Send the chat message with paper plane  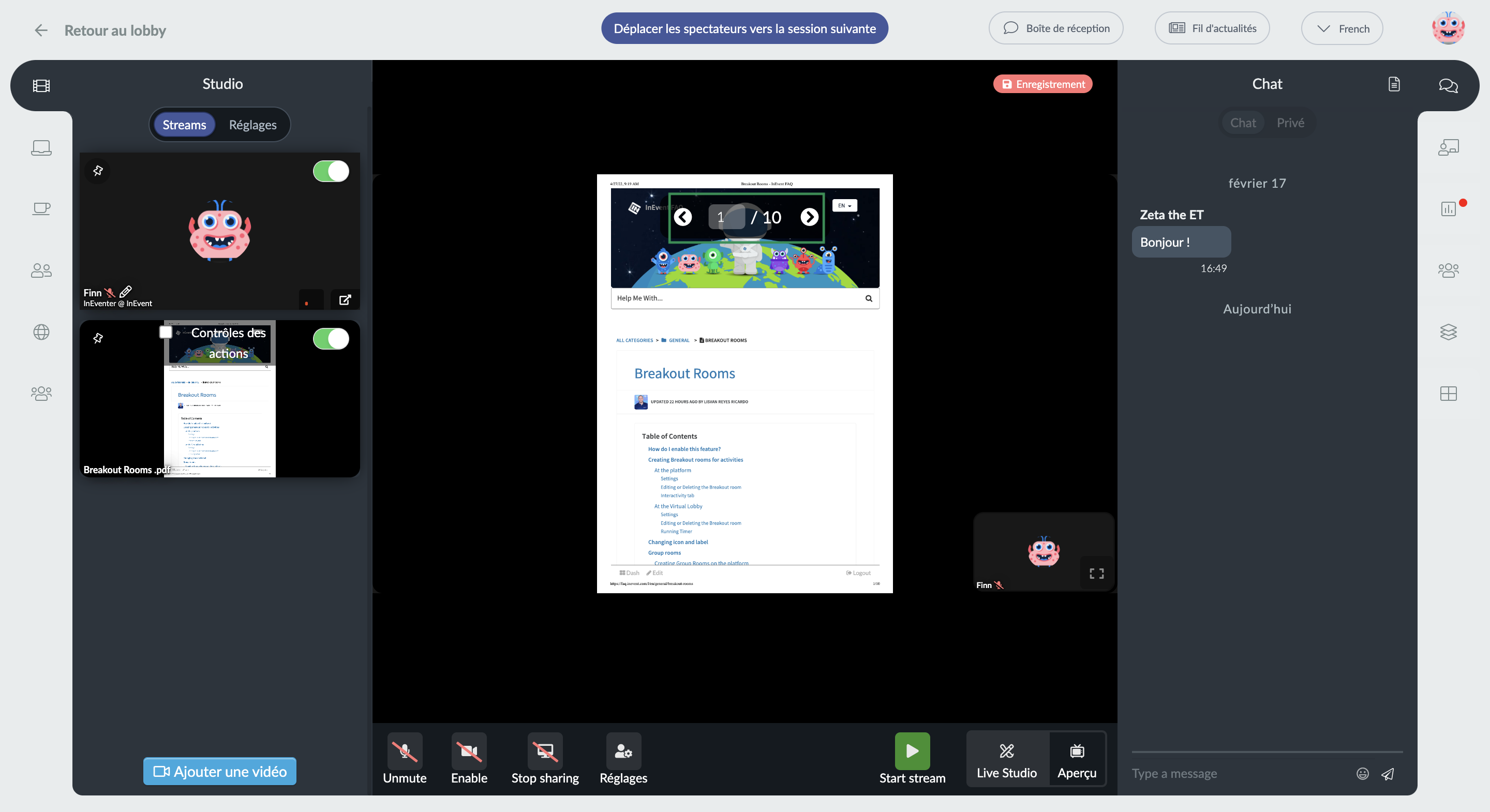[1388, 774]
